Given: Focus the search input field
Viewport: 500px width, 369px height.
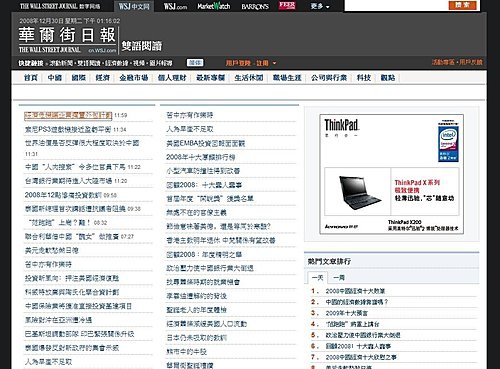Looking at the screenshot, I should pos(396,5).
